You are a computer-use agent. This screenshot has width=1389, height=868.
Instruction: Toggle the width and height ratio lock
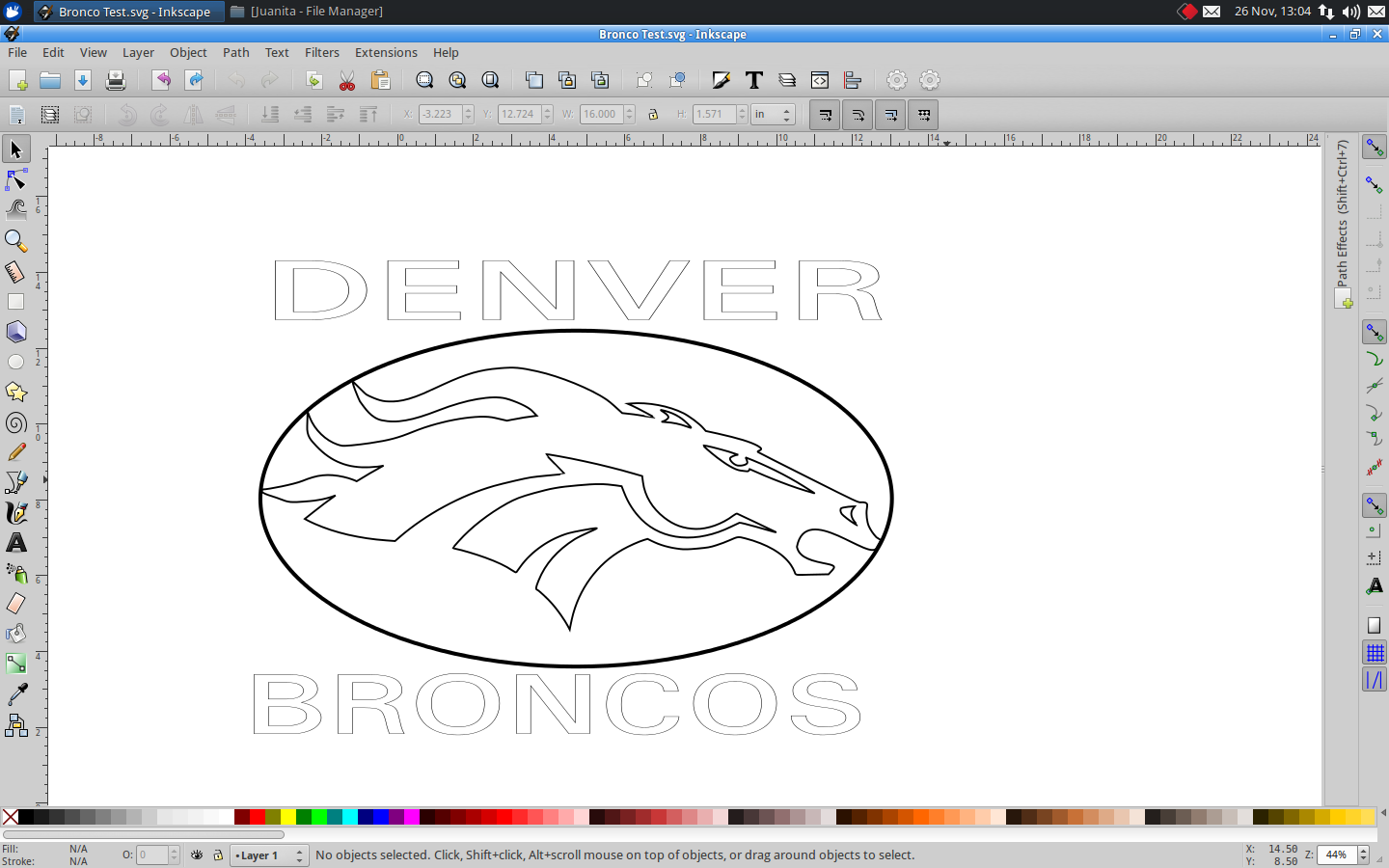tap(653, 115)
